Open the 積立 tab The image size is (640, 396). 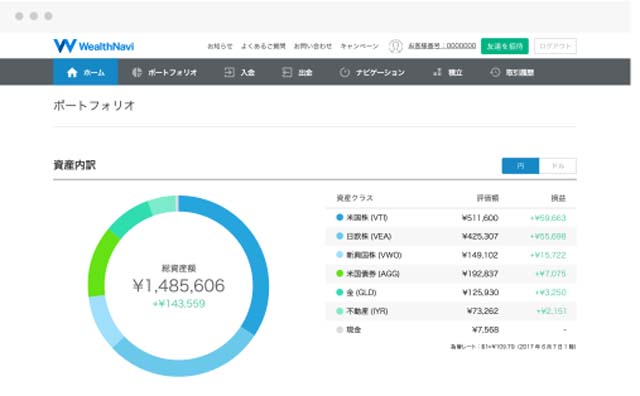447,72
